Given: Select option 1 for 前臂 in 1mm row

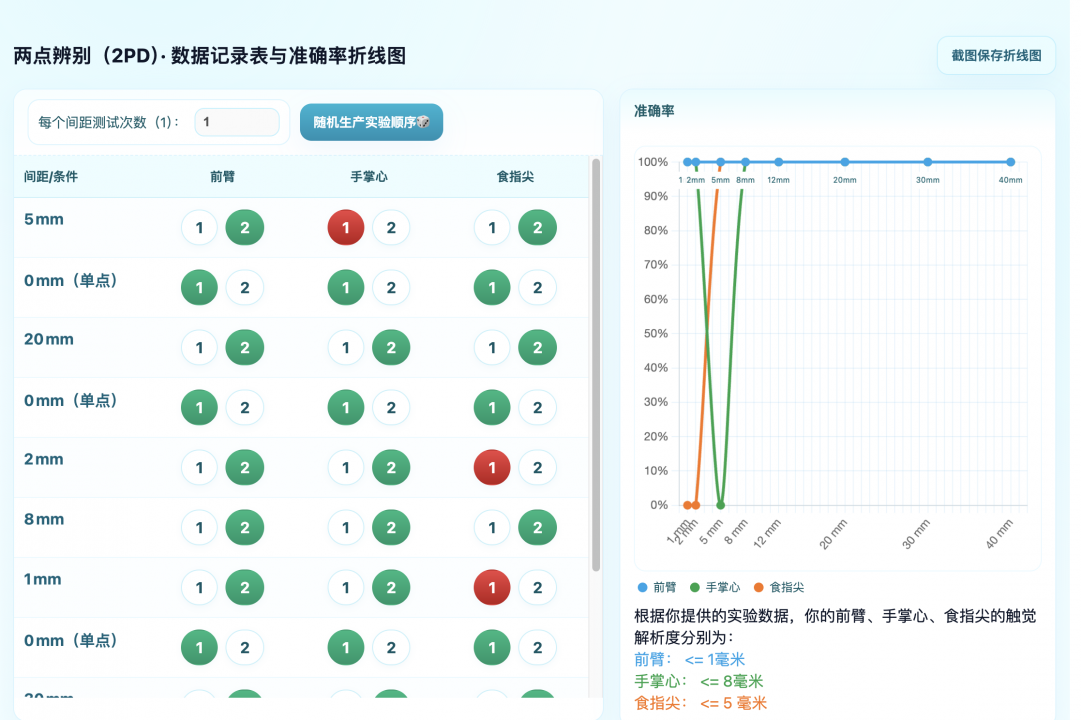Looking at the screenshot, I should (x=199, y=588).
